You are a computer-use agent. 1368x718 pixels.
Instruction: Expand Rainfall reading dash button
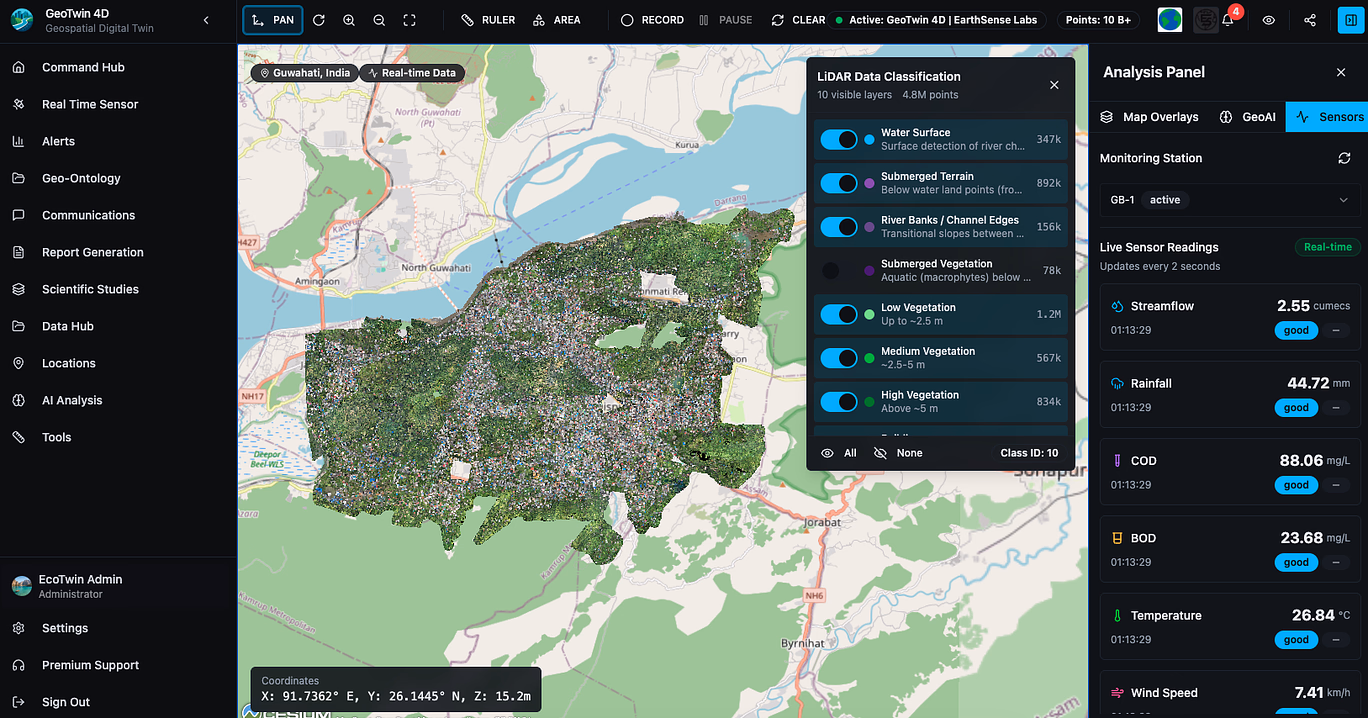1336,407
